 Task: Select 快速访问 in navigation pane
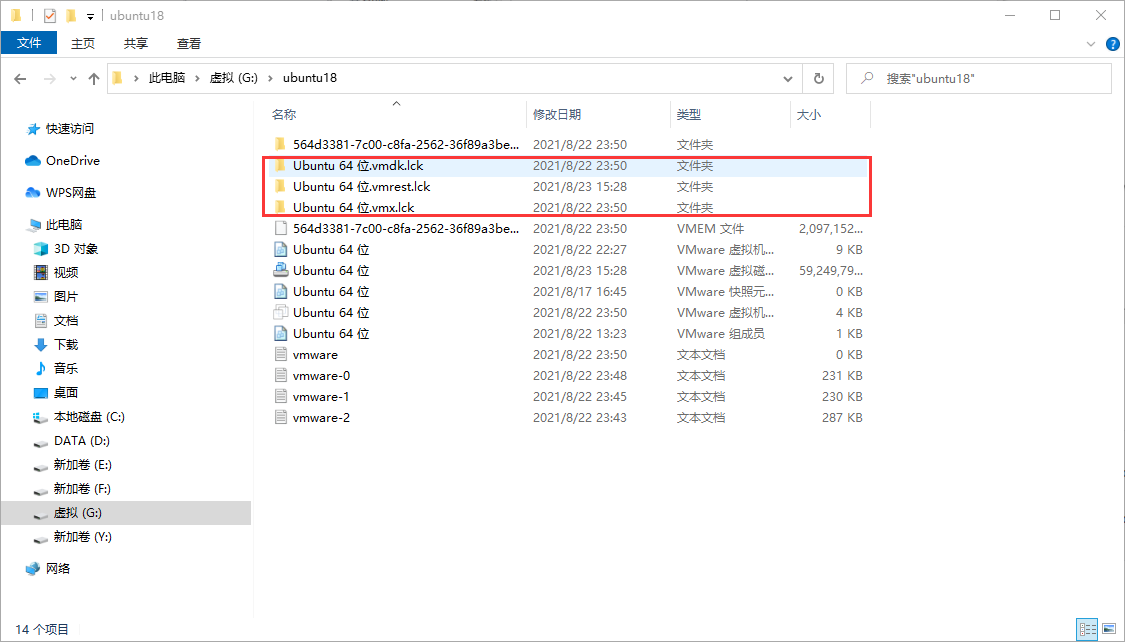pos(70,128)
